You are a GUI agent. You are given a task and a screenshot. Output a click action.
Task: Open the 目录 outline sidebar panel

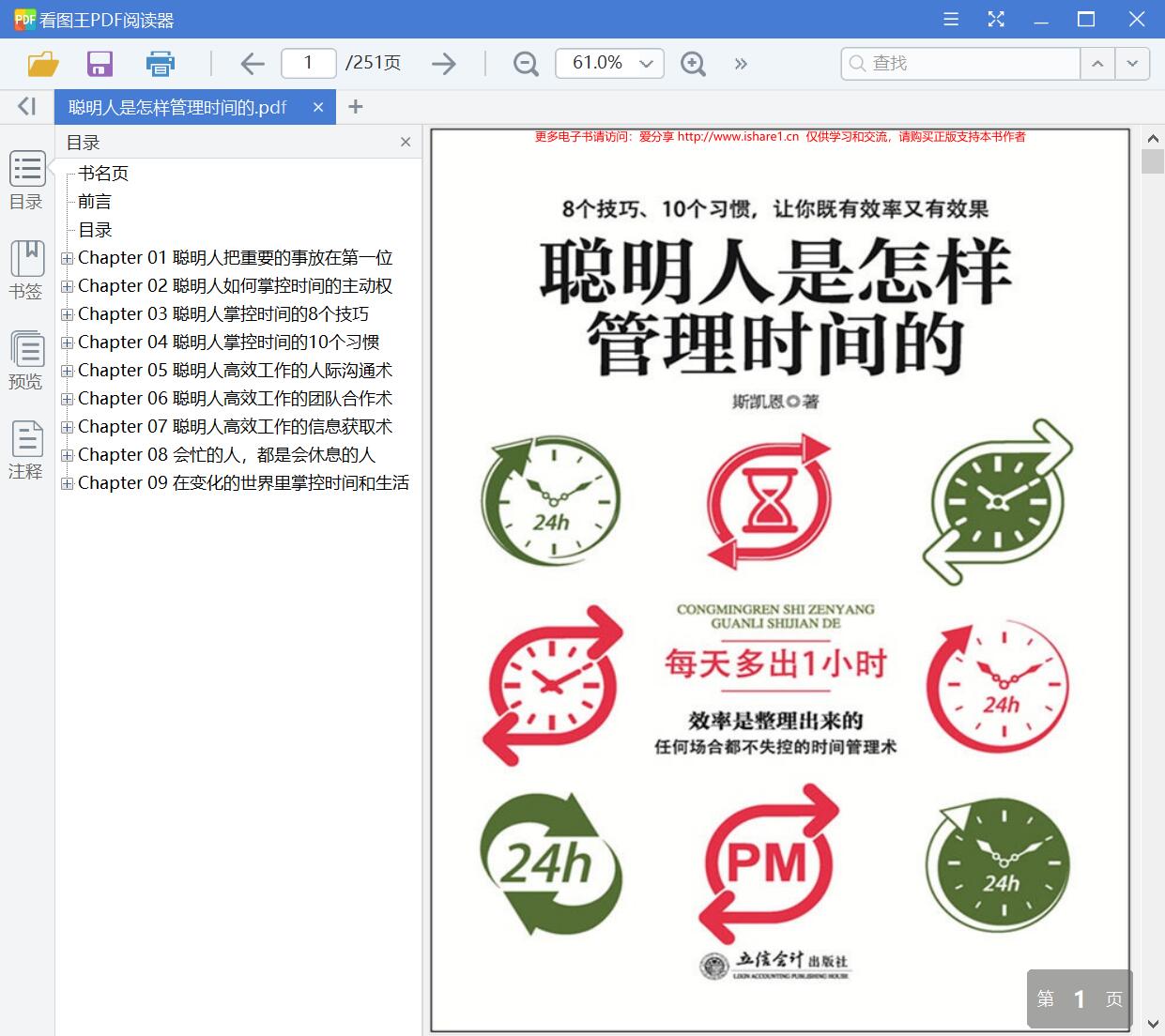(x=26, y=180)
